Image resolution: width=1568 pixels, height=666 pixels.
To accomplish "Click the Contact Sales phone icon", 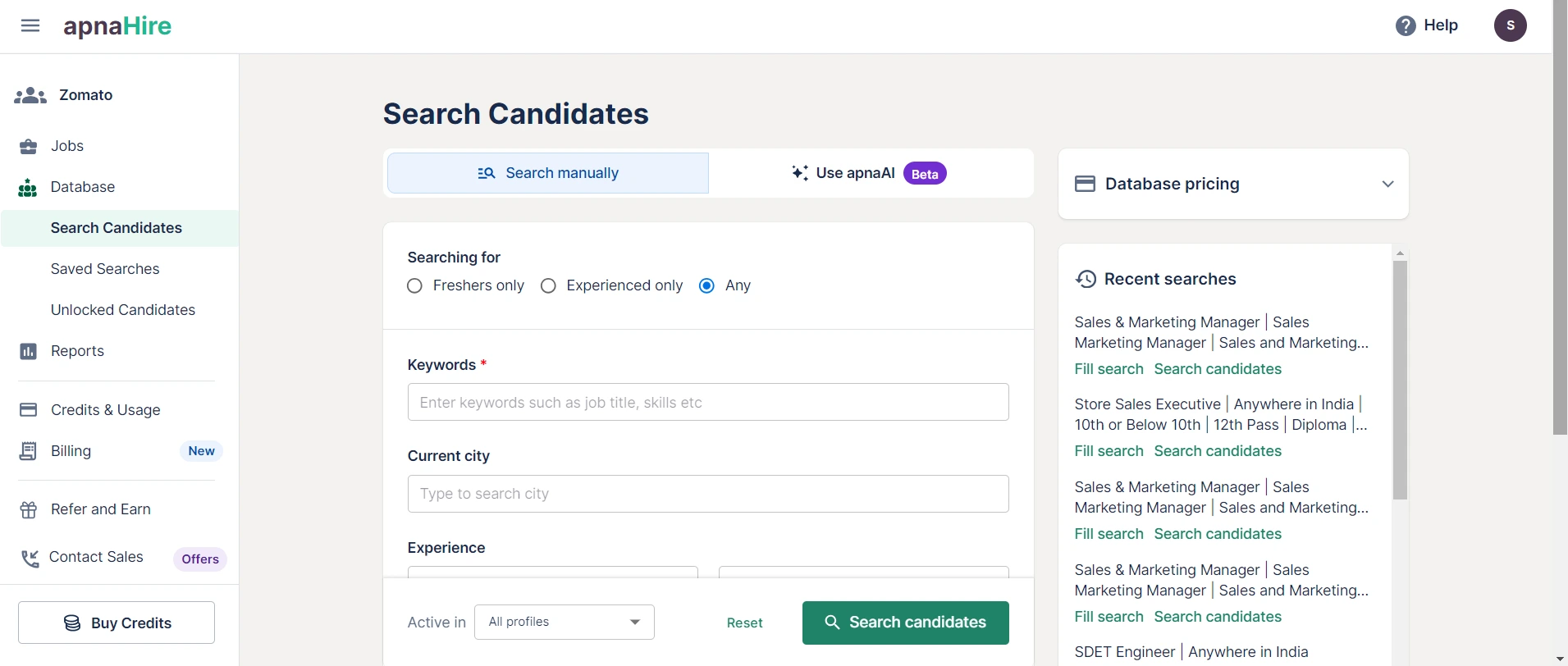I will (30, 559).
